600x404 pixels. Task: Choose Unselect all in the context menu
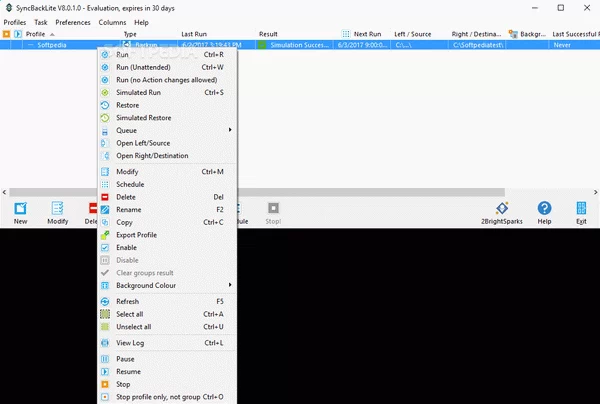[134, 326]
